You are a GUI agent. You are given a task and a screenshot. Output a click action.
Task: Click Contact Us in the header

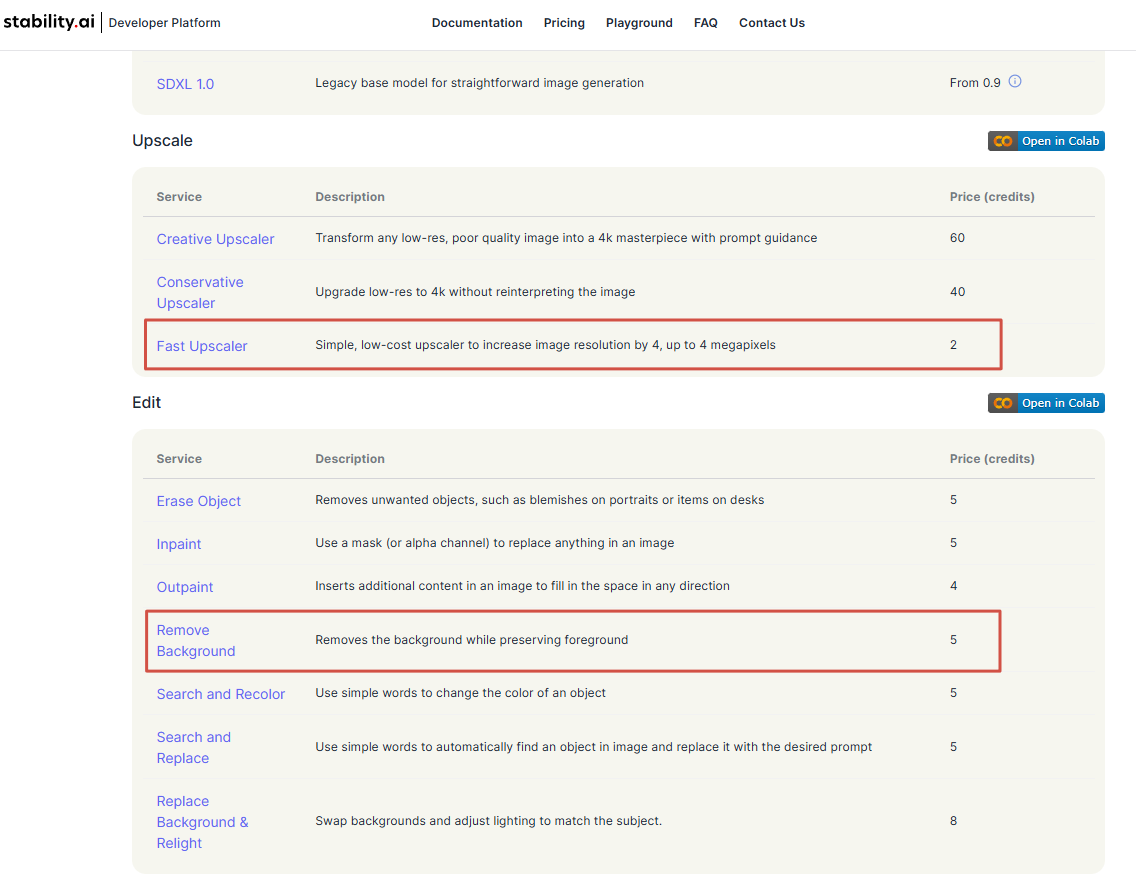point(771,23)
